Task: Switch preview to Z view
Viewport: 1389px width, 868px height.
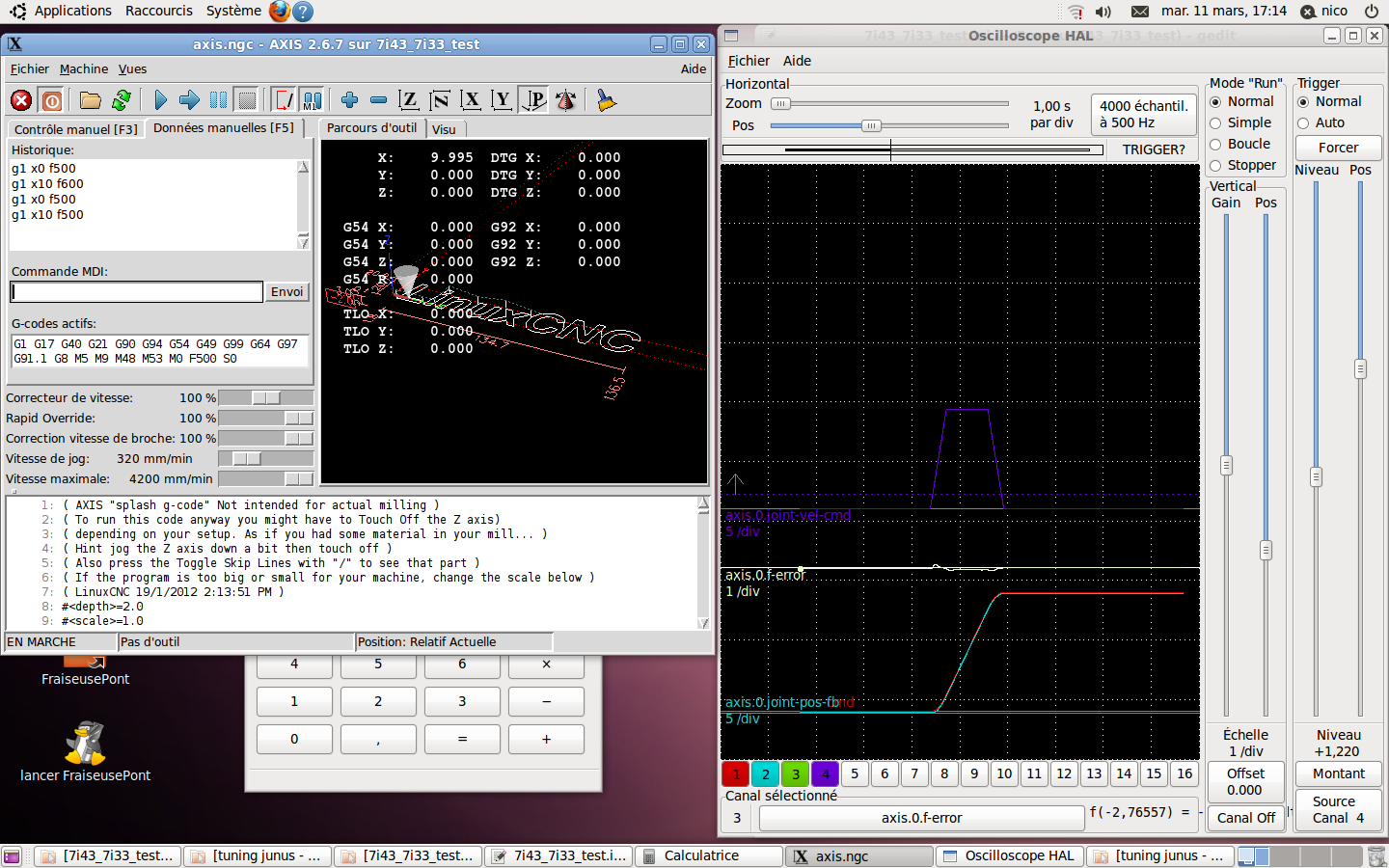Action: pos(409,100)
